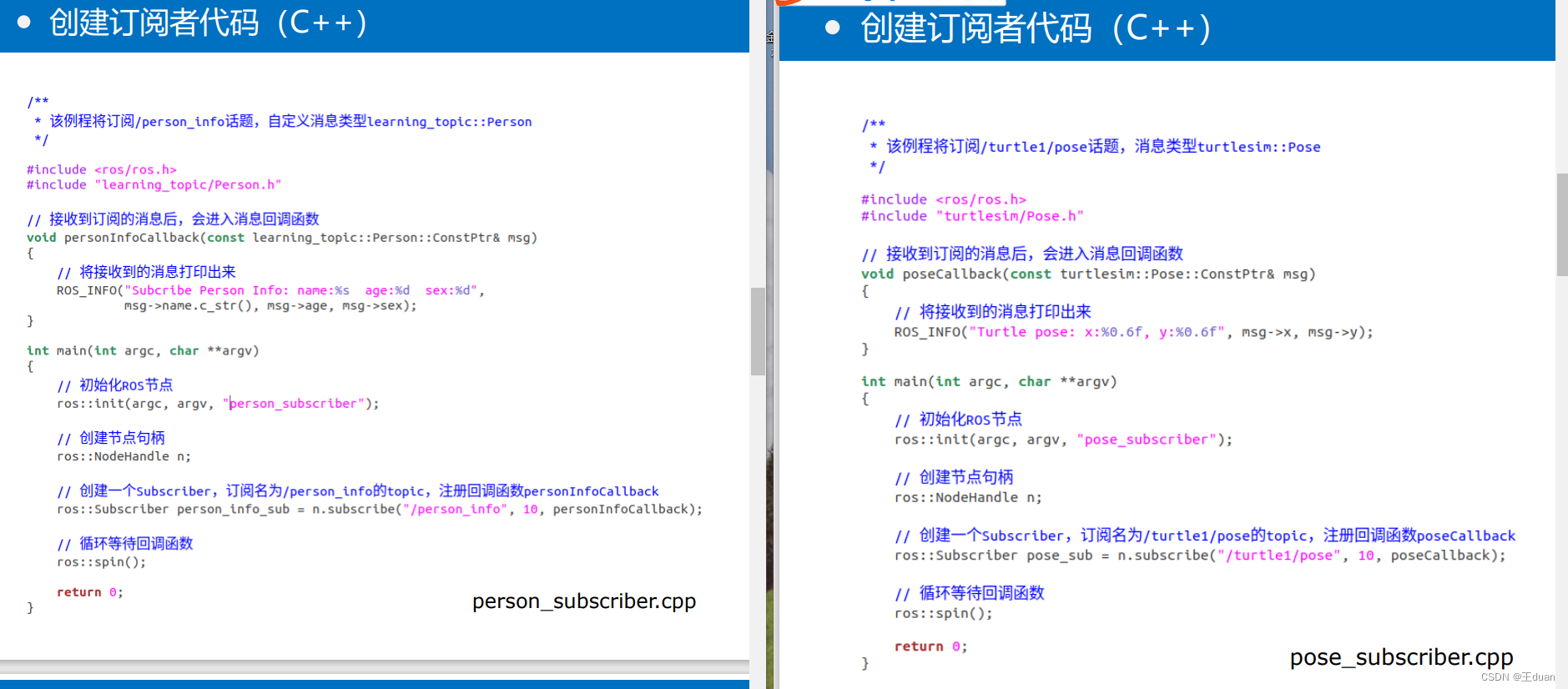Click the '#include <ros/ros.h>' line in left slide
This screenshot has width=1568, height=689.
pyautogui.click(x=102, y=169)
